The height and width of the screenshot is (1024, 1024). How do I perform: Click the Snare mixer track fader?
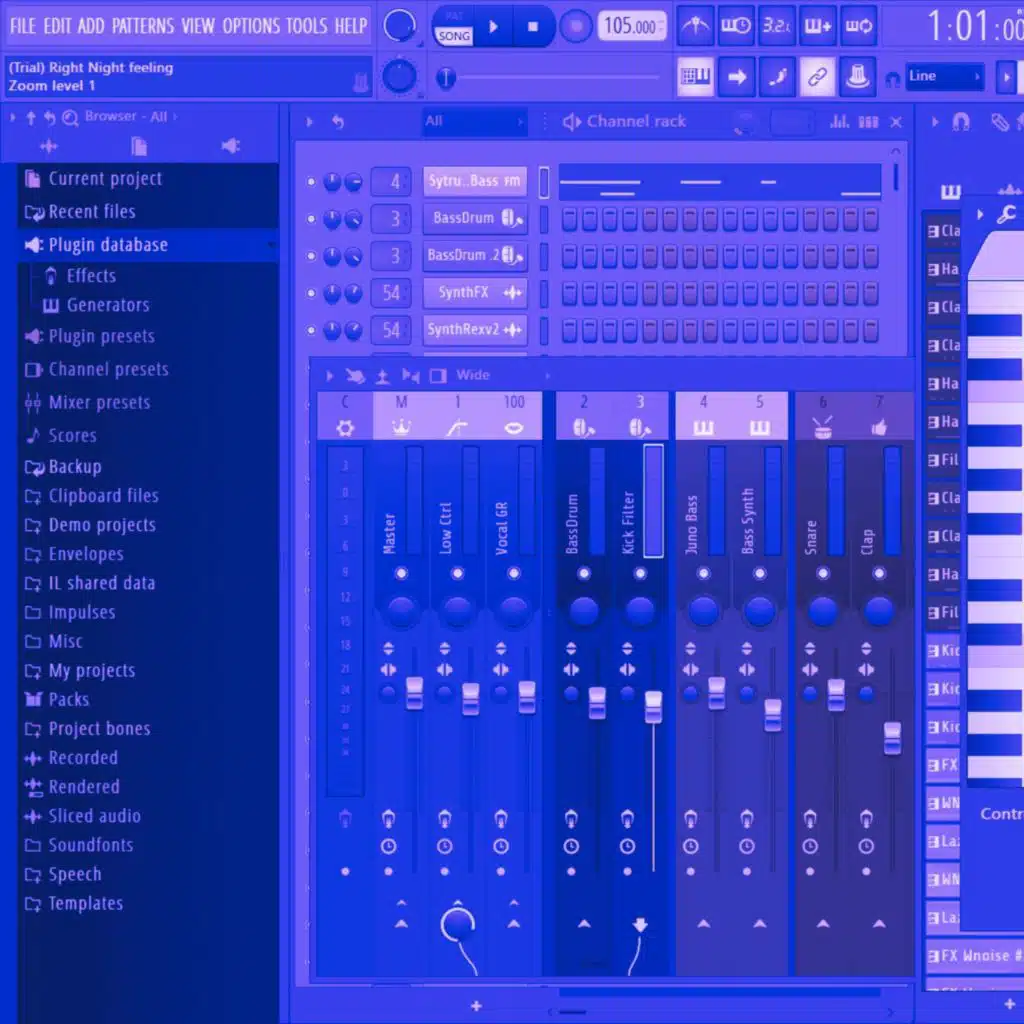click(836, 694)
